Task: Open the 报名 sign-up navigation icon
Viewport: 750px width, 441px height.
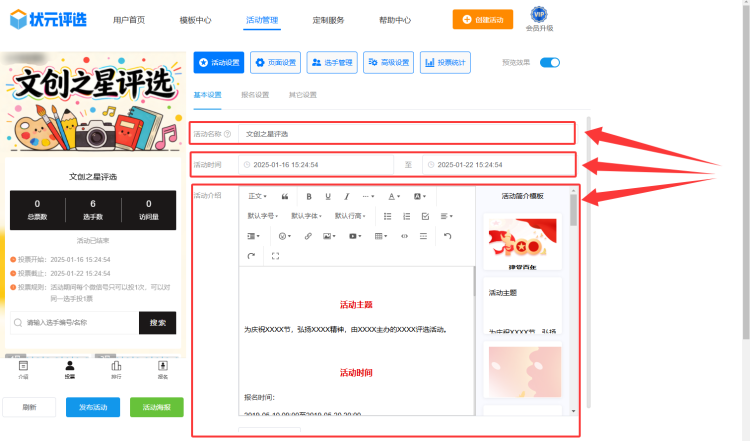Action: pyautogui.click(x=163, y=370)
